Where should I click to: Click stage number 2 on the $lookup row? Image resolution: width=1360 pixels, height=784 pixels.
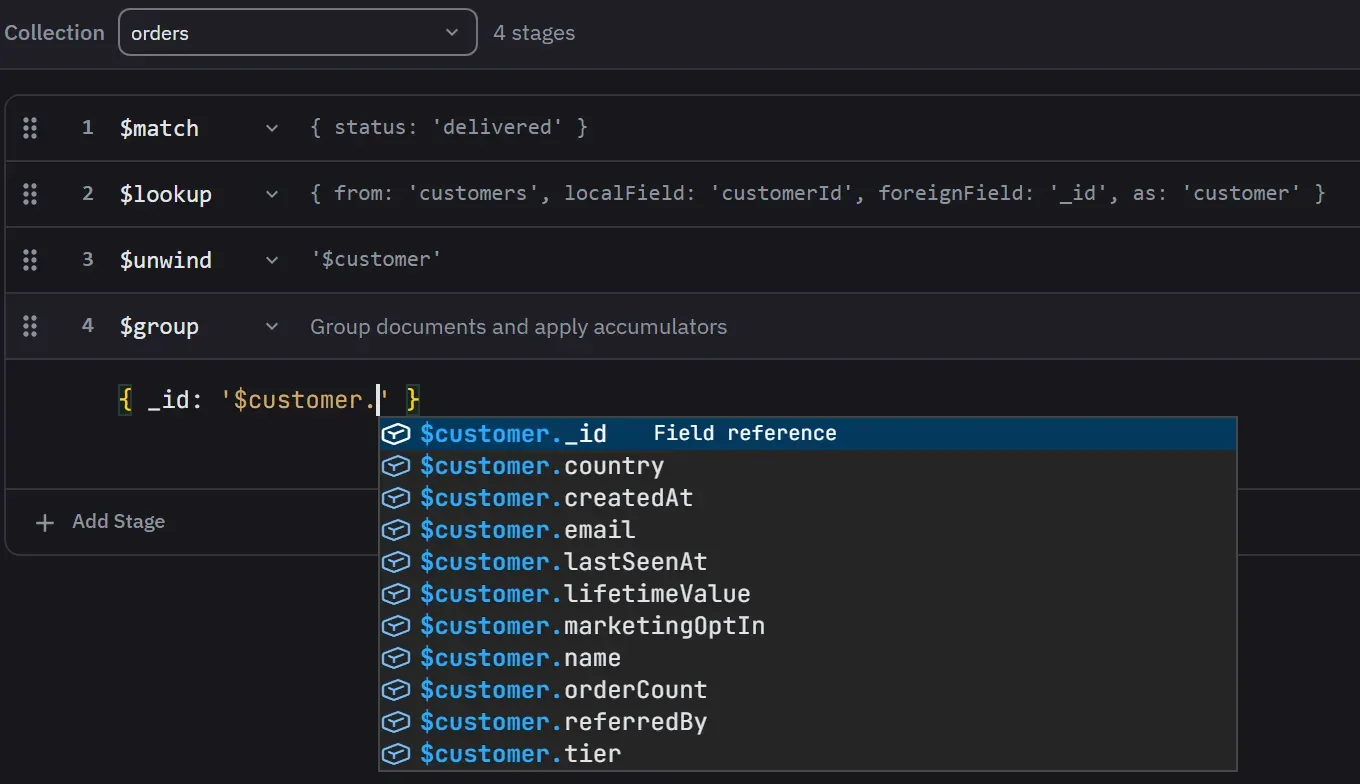tap(88, 194)
